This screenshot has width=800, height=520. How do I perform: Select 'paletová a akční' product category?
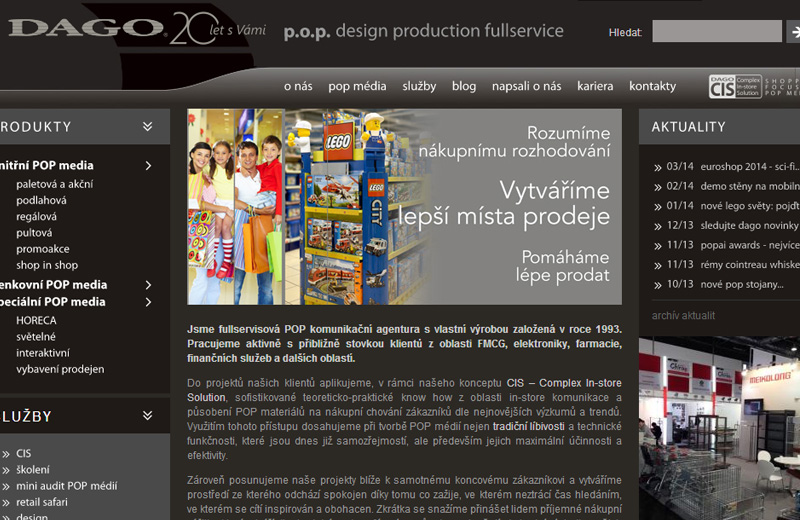click(x=55, y=184)
